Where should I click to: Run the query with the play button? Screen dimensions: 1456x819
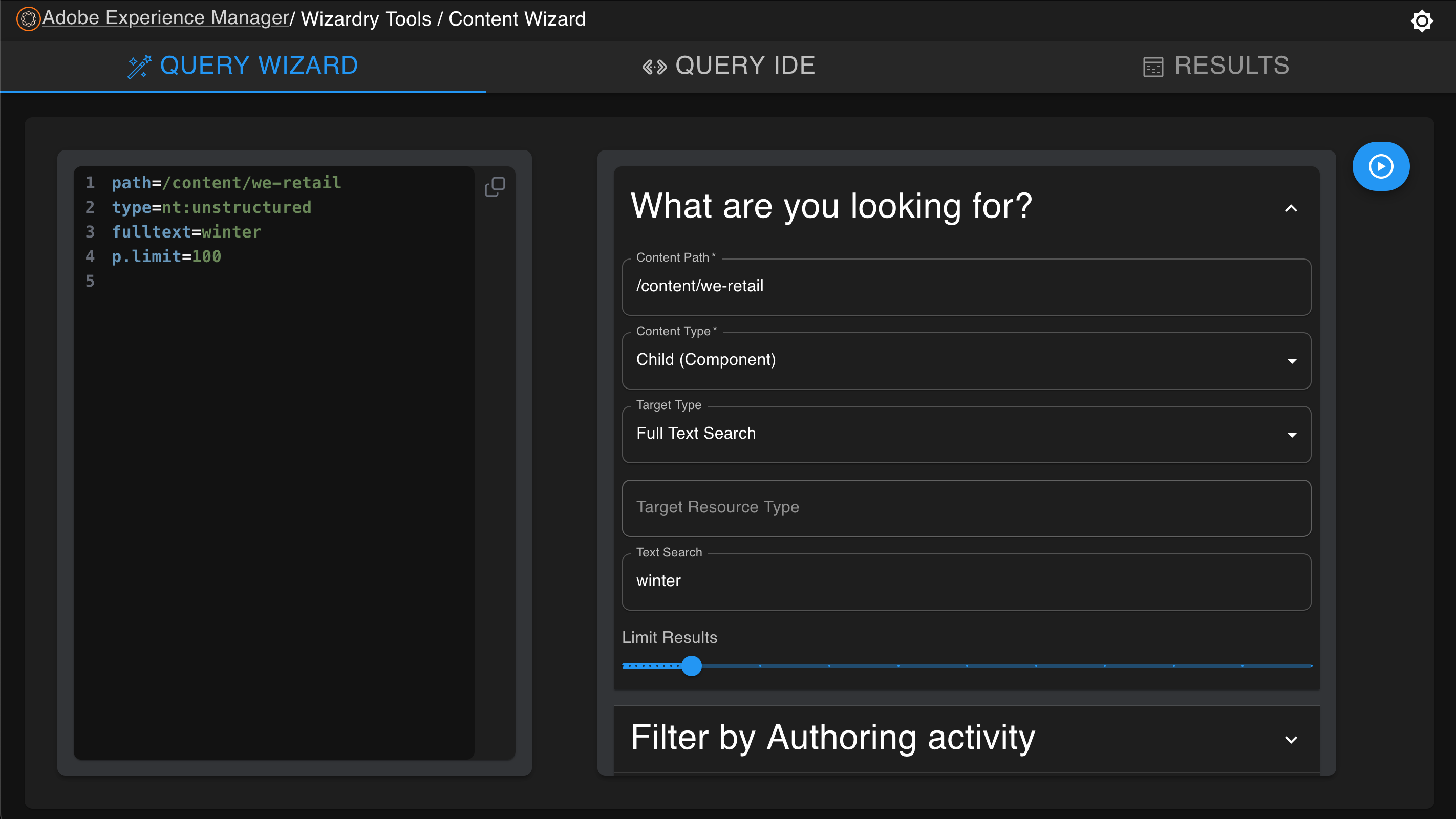[1380, 166]
